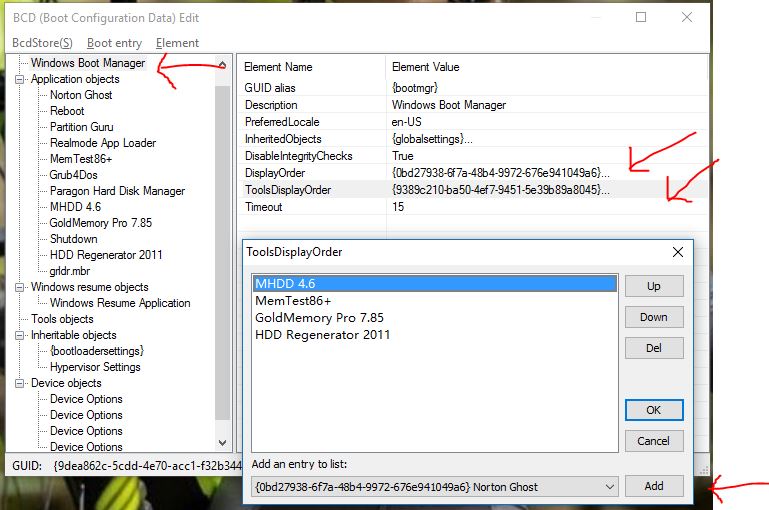Select MHDD 4.6 in the tree
The image size is (769, 510).
76,207
